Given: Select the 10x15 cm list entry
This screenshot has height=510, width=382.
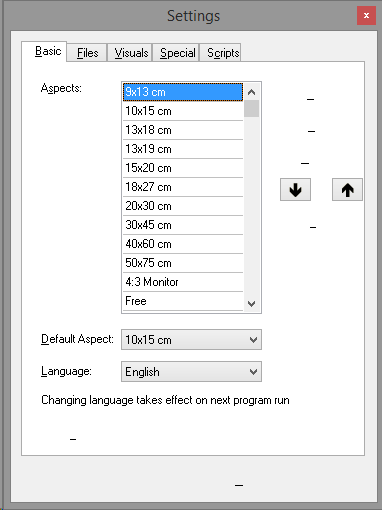Looking at the screenshot, I should (183, 111).
